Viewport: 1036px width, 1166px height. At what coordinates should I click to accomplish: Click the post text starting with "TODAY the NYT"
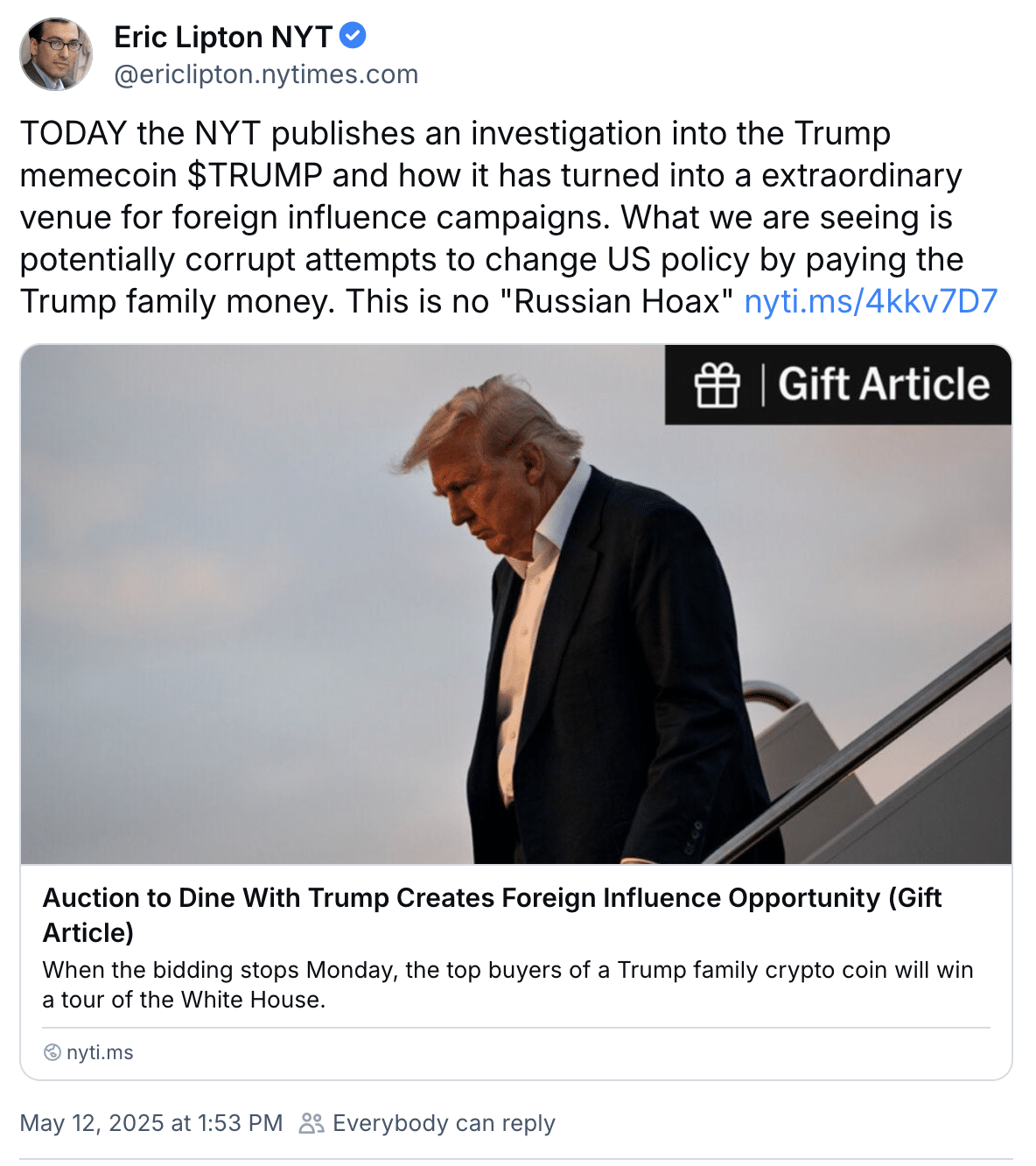pos(455,133)
